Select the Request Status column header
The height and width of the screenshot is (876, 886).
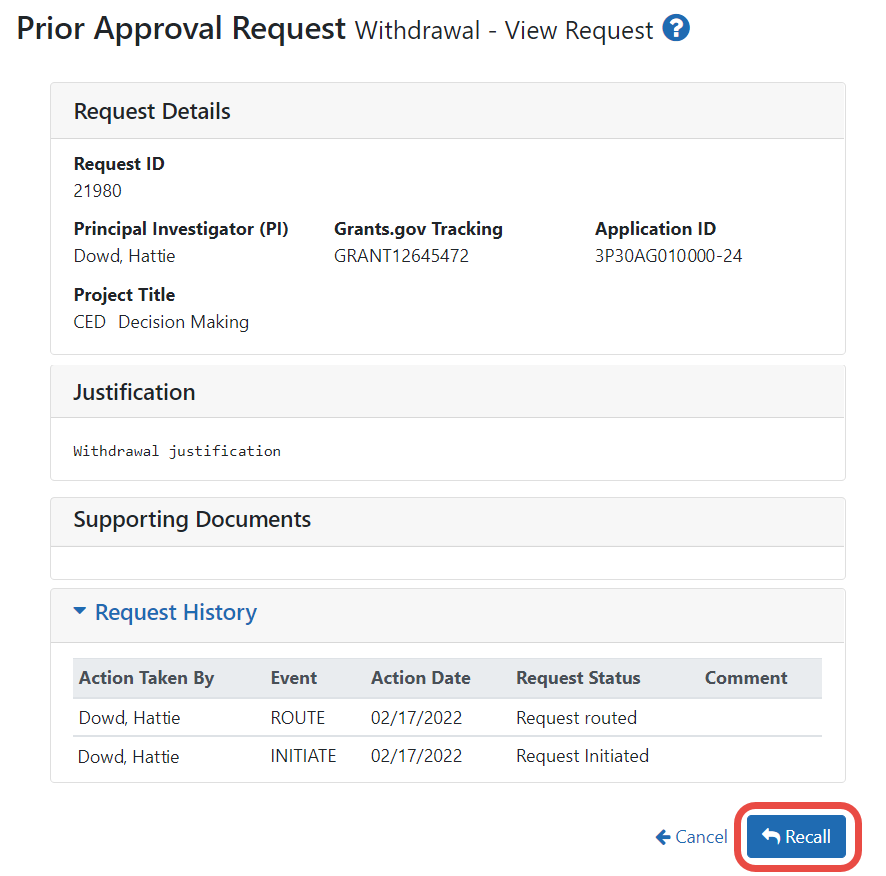tap(577, 678)
